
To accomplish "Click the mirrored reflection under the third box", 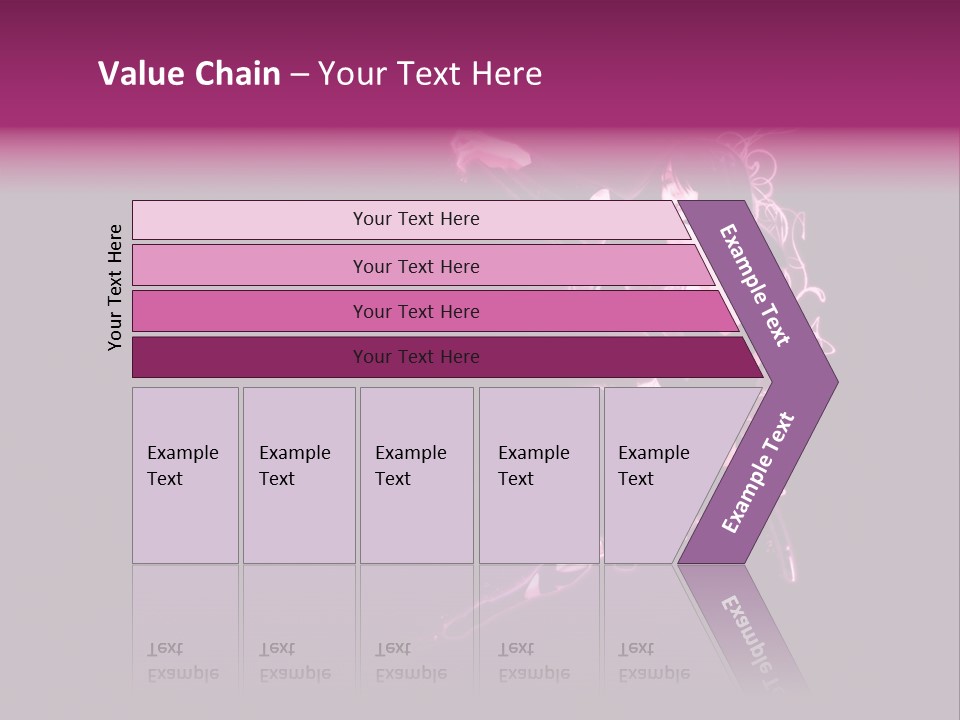I will pos(411,662).
